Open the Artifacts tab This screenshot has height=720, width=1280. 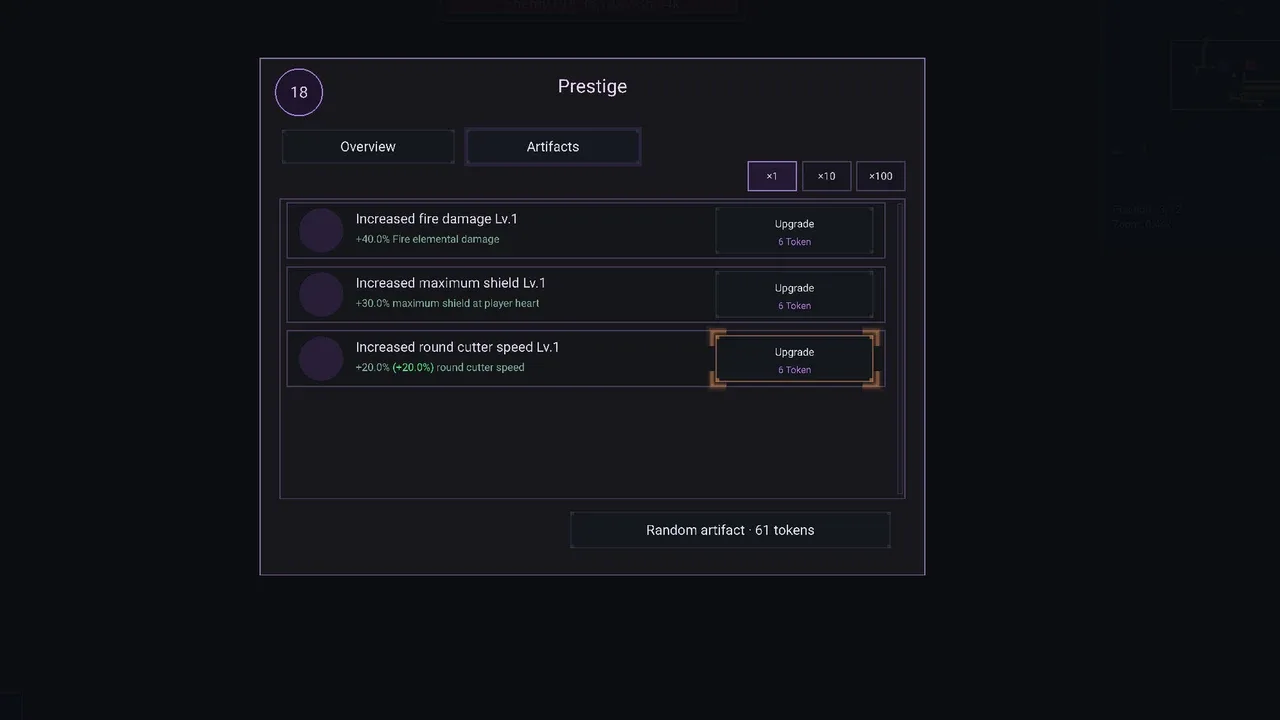click(553, 146)
